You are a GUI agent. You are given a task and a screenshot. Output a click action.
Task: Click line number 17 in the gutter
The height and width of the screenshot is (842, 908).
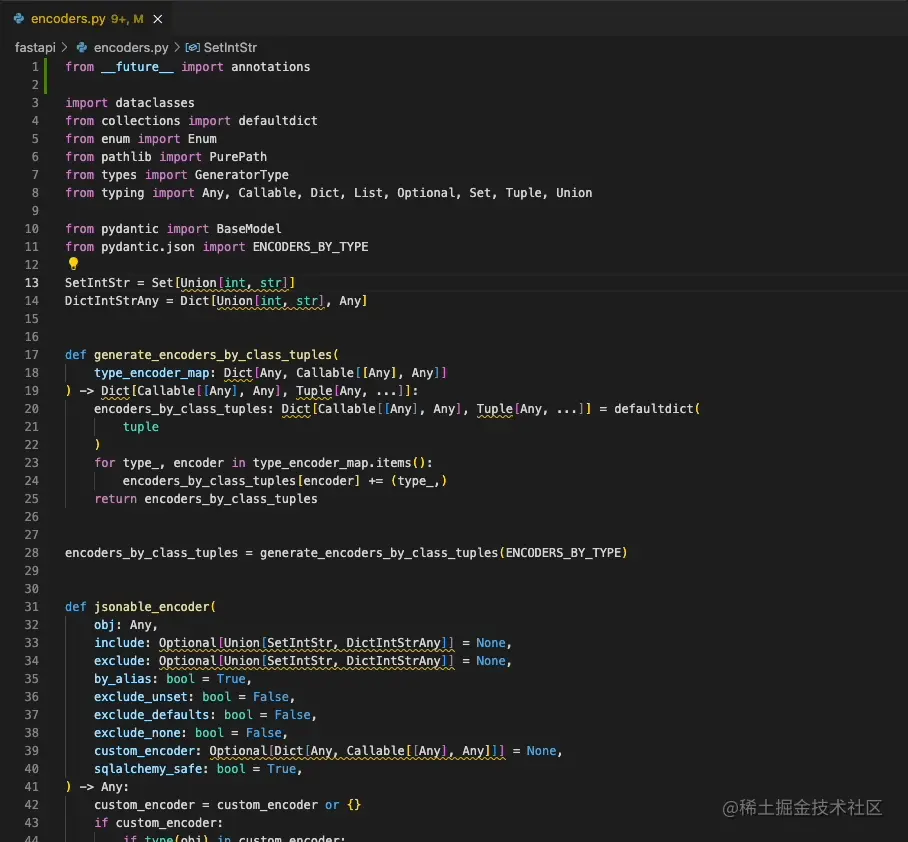point(31,354)
